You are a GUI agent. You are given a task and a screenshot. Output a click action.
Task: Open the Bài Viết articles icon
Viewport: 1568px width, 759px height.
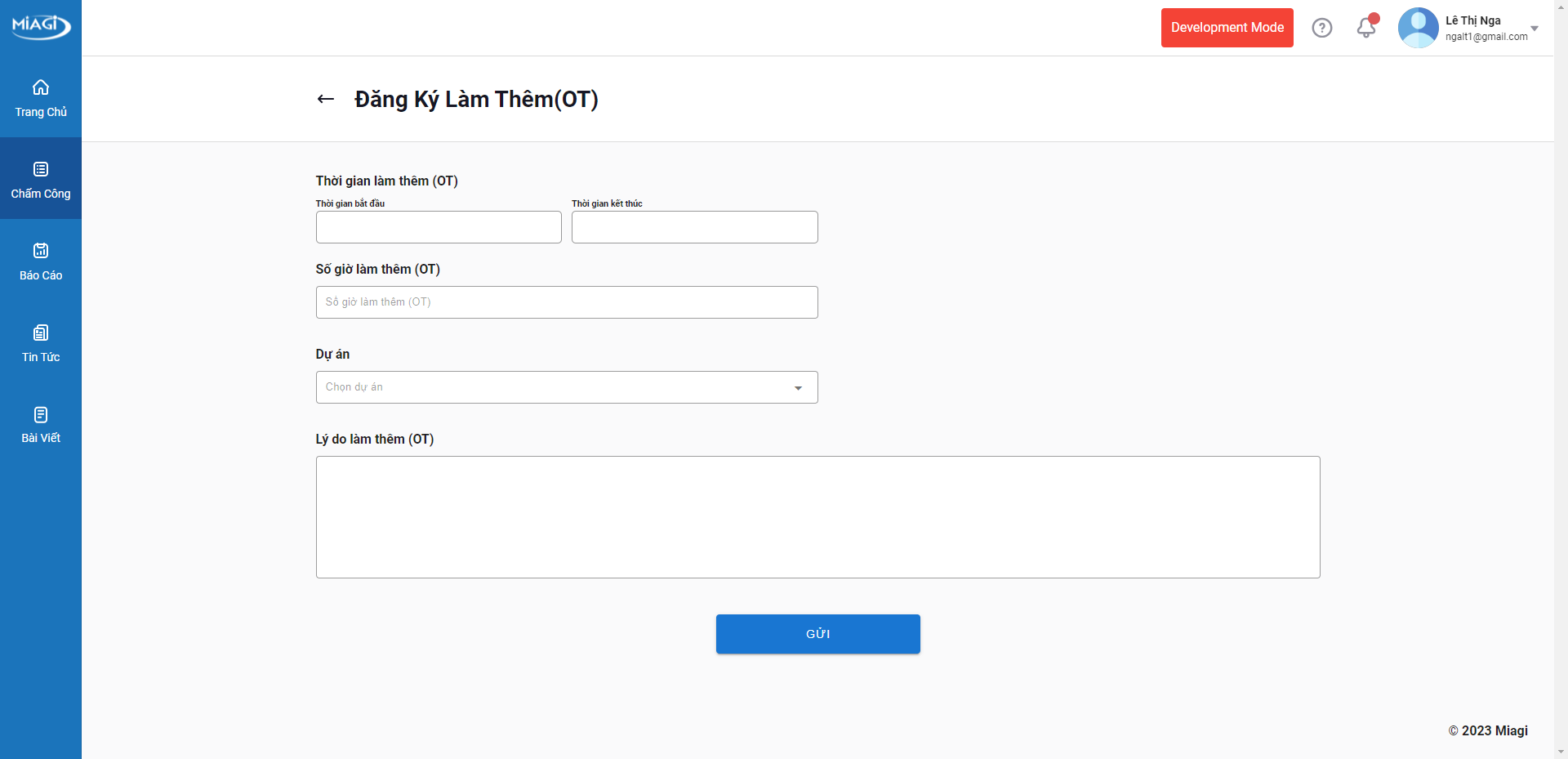point(41,414)
